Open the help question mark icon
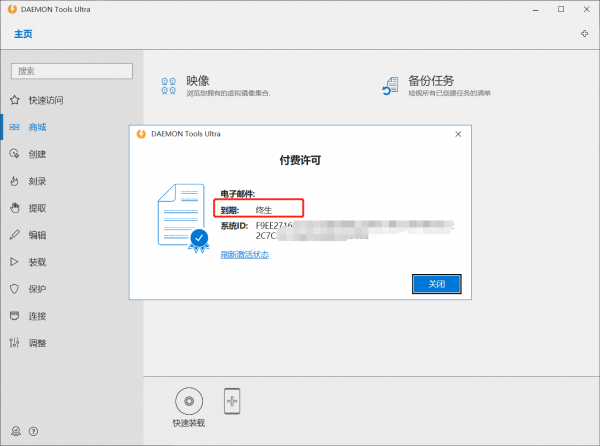Image resolution: width=600 pixels, height=446 pixels. click(x=33, y=431)
